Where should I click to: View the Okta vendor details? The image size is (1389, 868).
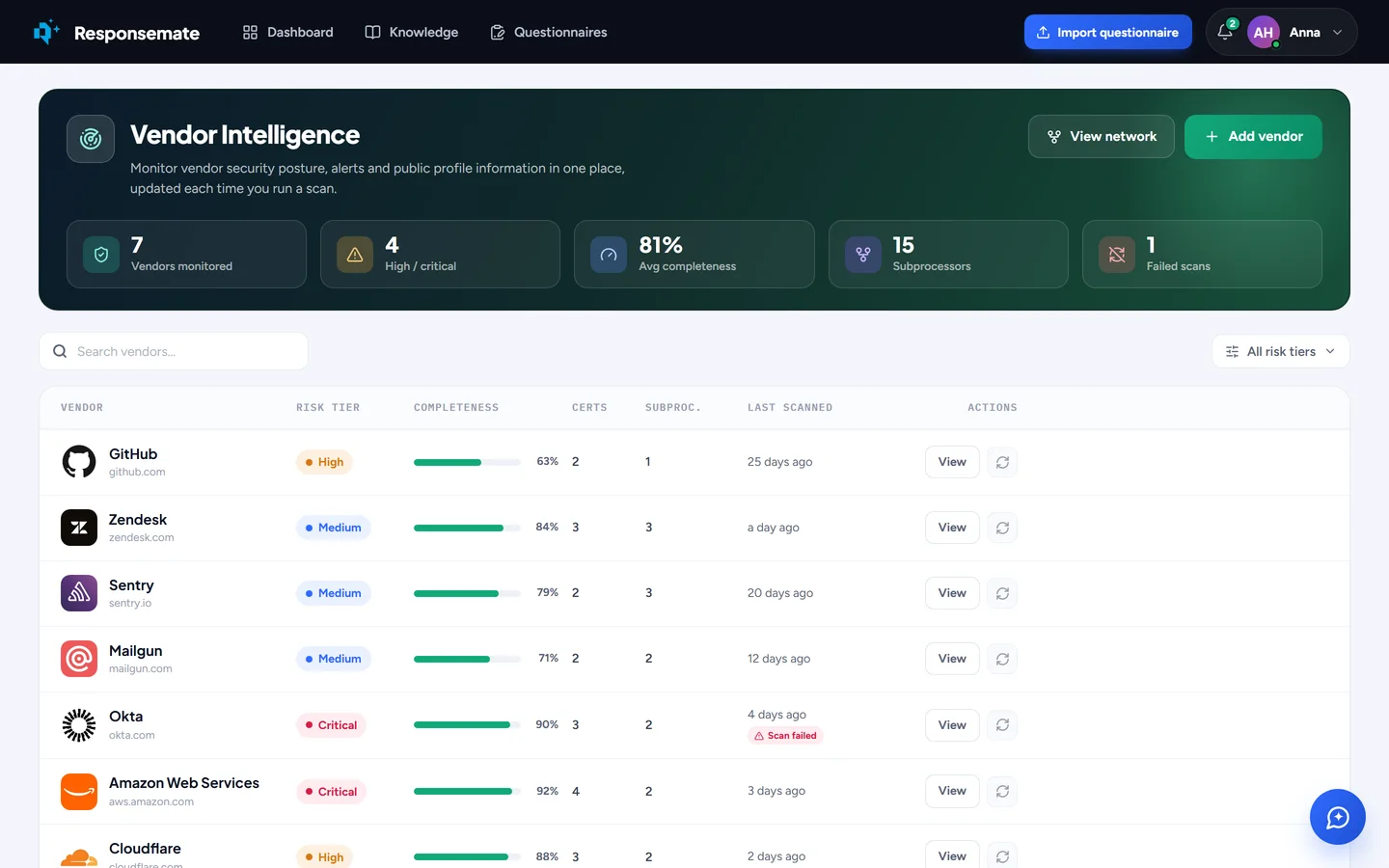[952, 725]
